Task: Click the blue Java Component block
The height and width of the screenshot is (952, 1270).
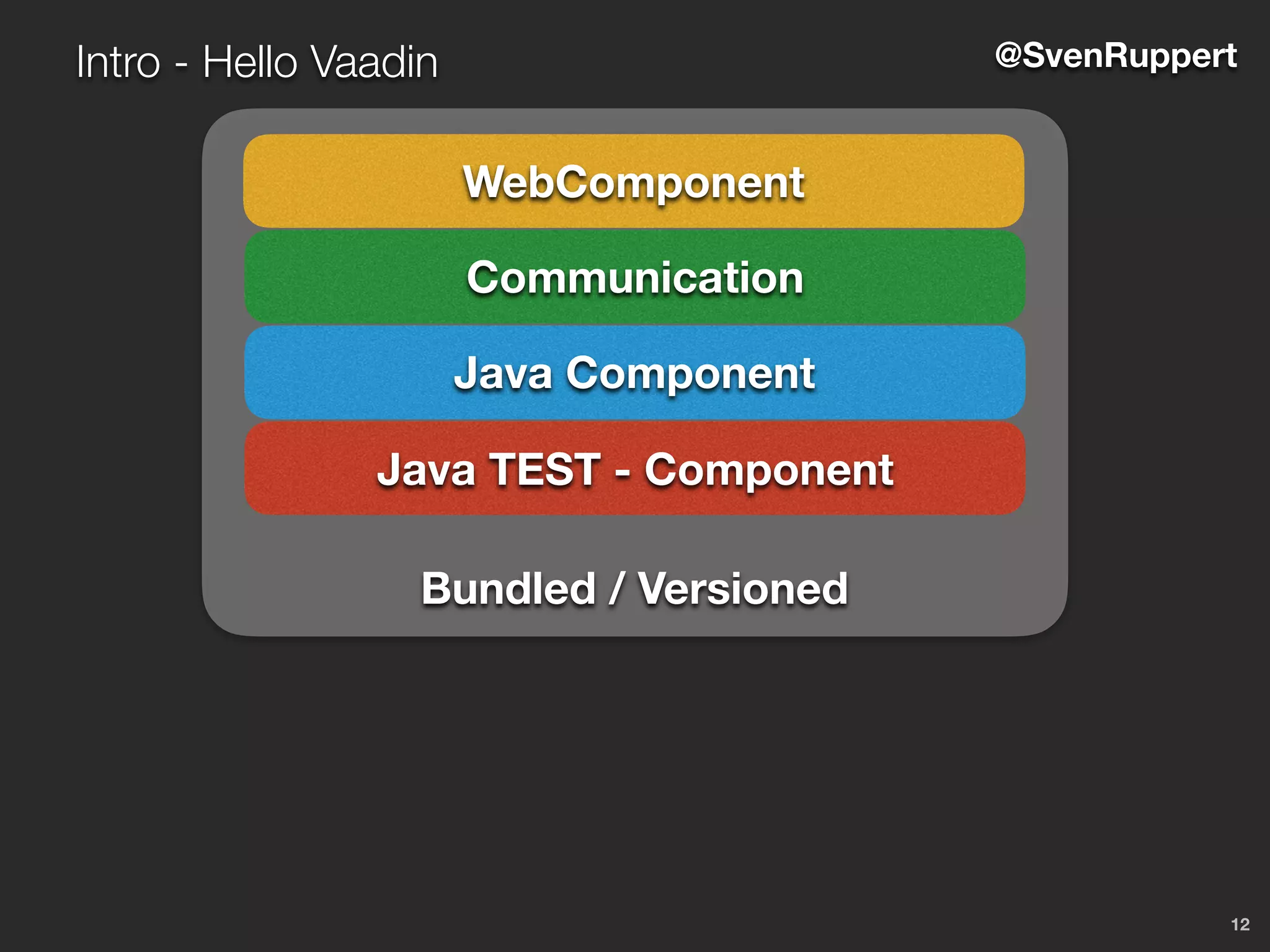Action: [634, 373]
